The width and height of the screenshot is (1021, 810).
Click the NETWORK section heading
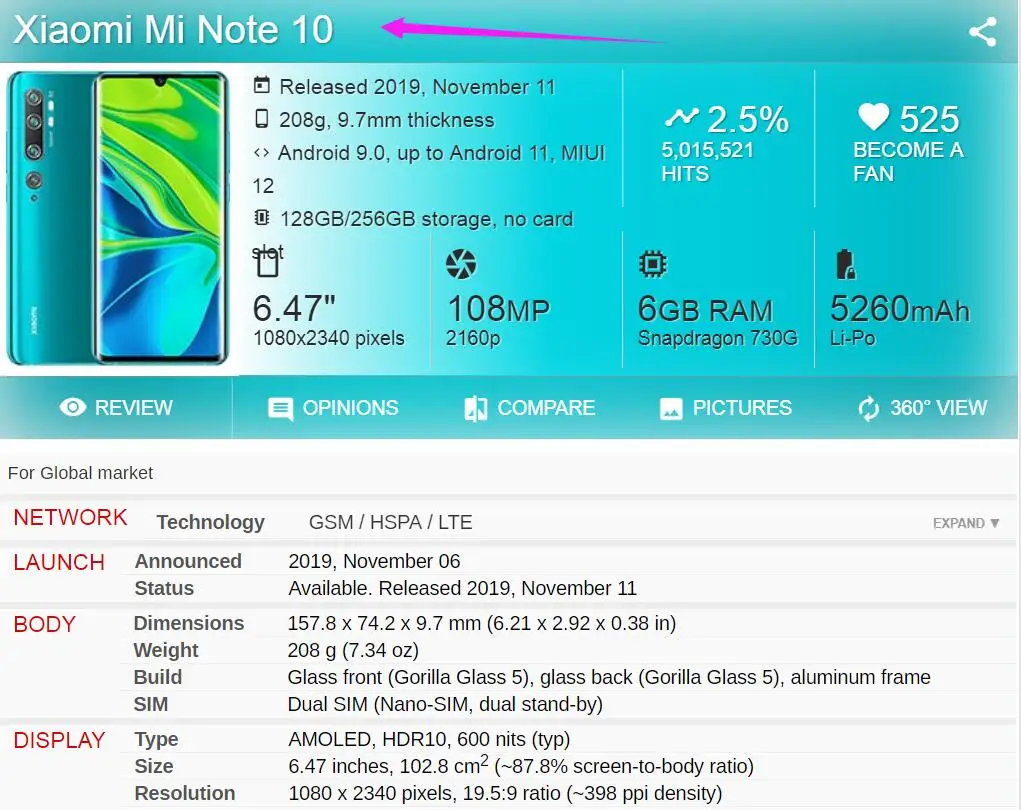click(x=70, y=517)
